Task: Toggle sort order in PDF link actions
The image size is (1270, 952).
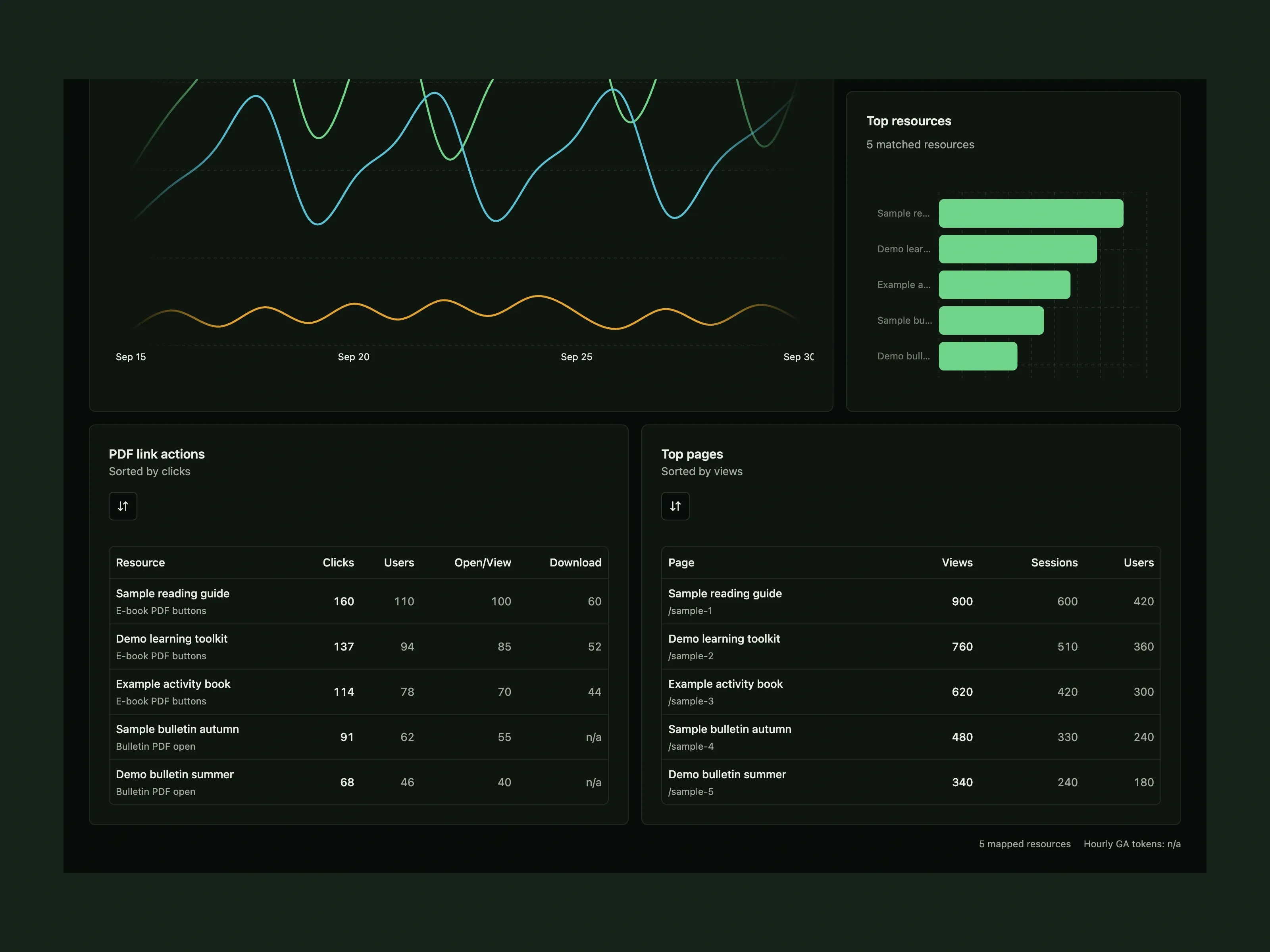Action: pos(123,506)
